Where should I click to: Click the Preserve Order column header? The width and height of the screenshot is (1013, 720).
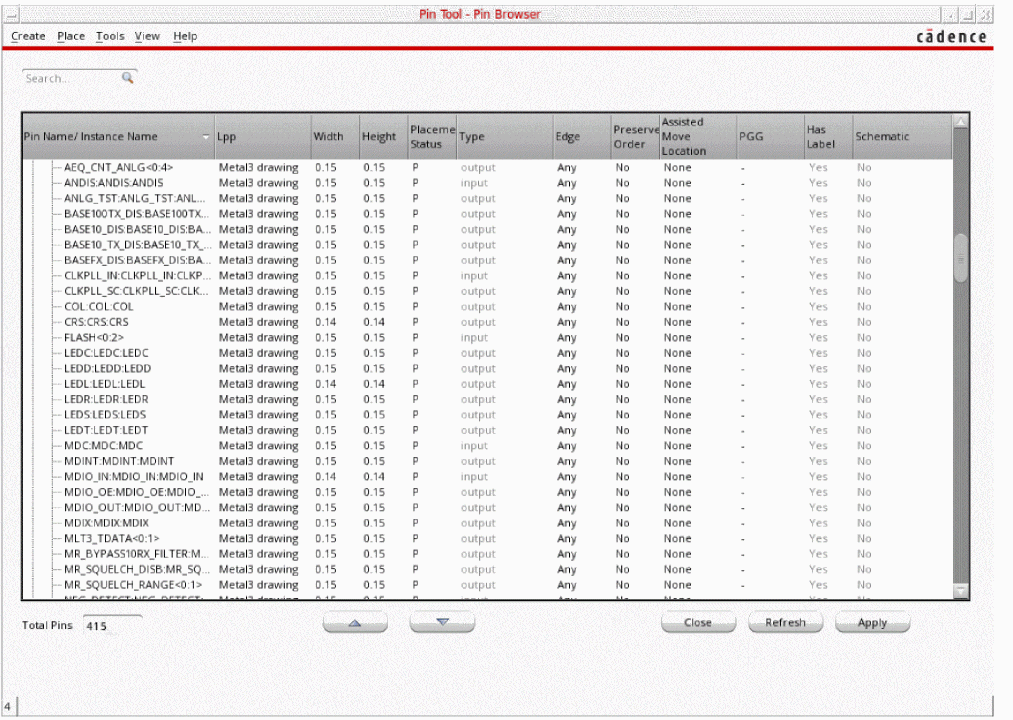pos(635,136)
